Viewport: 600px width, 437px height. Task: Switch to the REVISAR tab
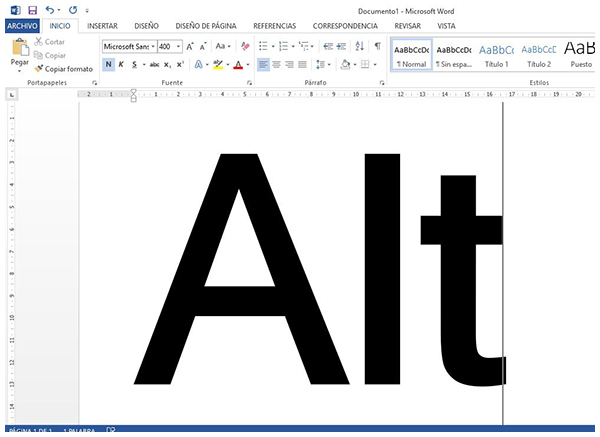pos(408,26)
